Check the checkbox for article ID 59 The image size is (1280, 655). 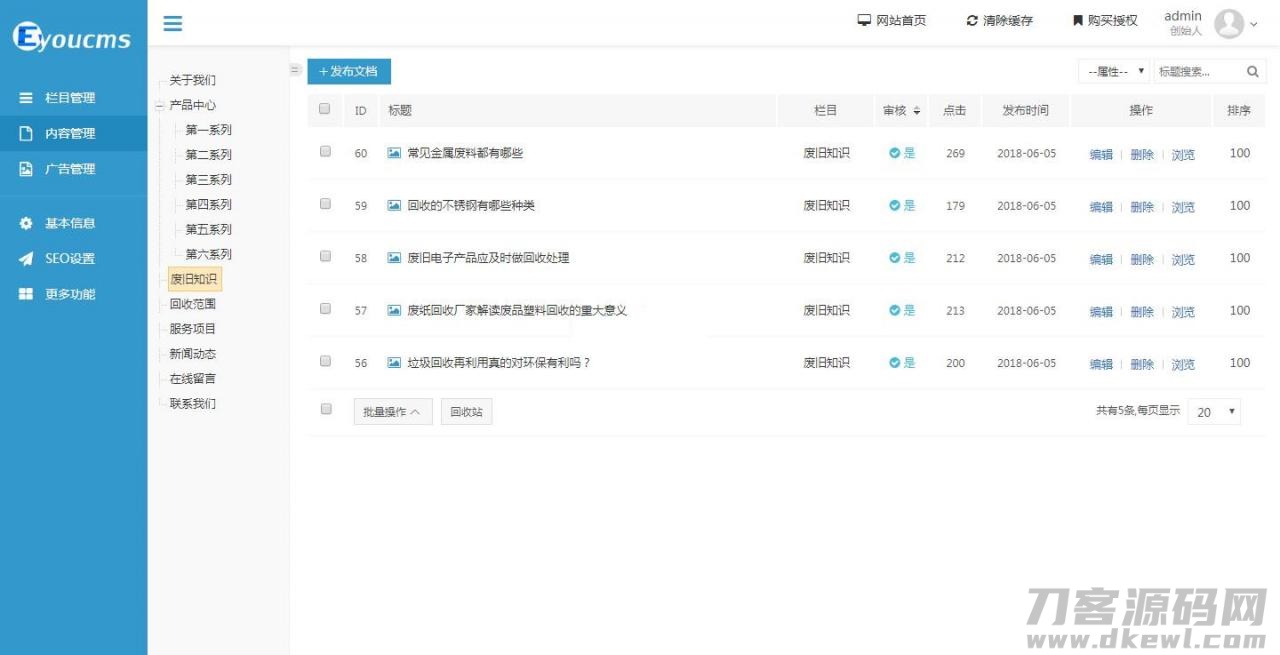[324, 205]
